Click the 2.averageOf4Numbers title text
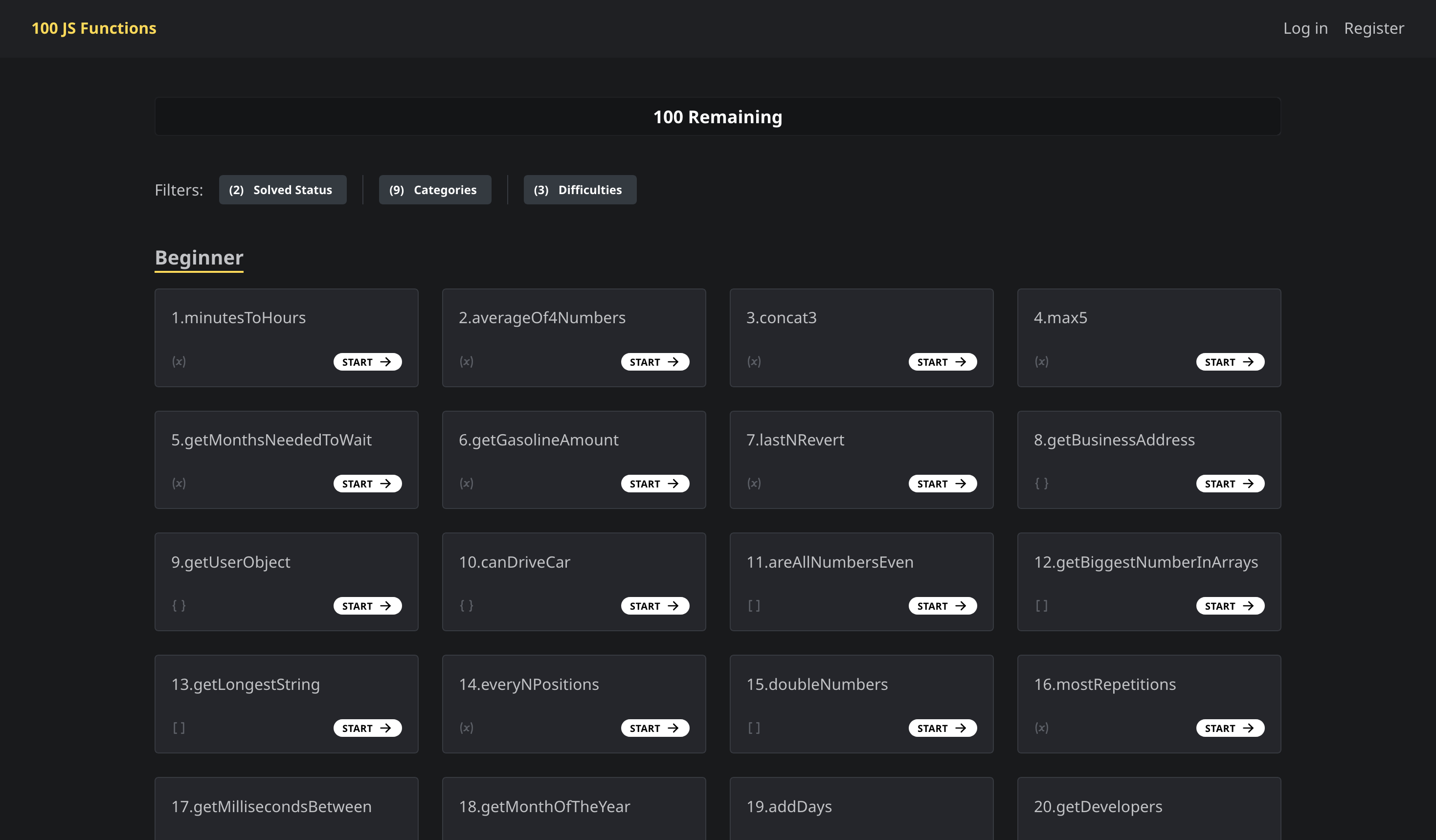Screen dimensions: 1436x840 coord(542,318)
